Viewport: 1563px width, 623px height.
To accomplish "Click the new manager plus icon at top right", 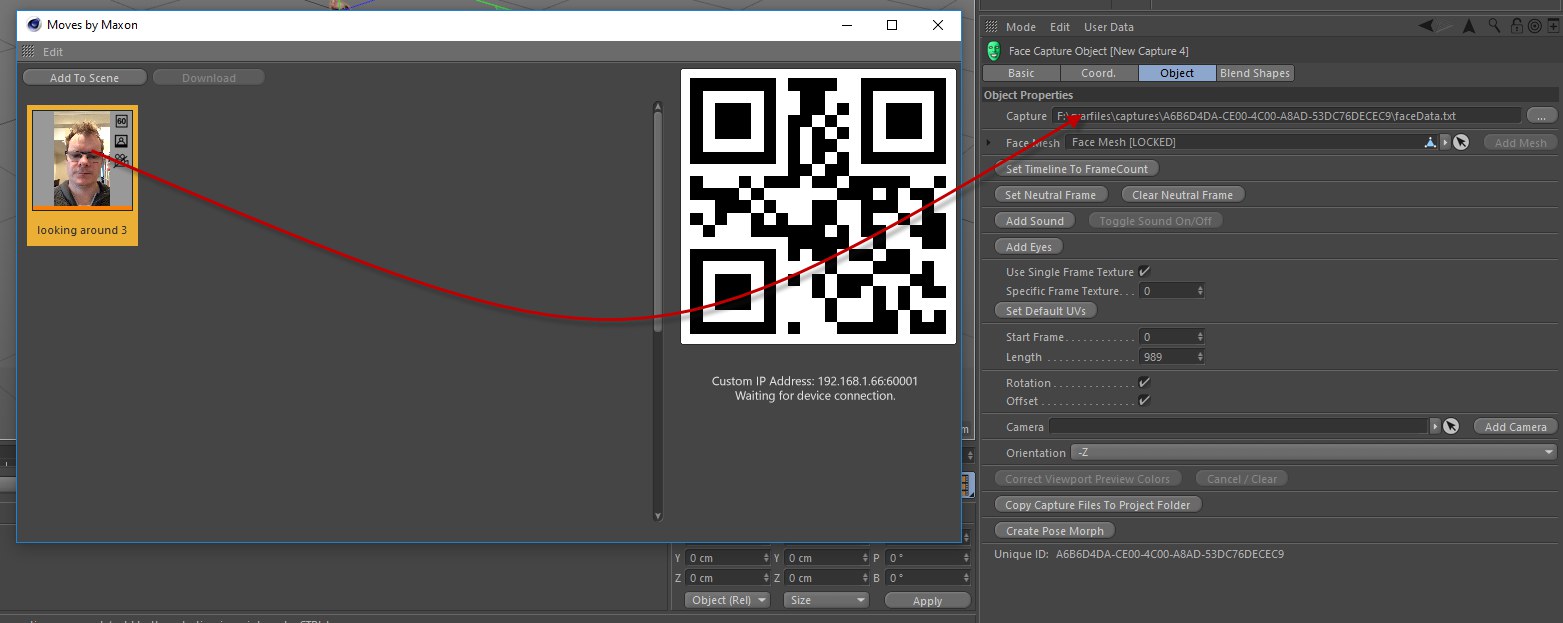I will 1552,26.
